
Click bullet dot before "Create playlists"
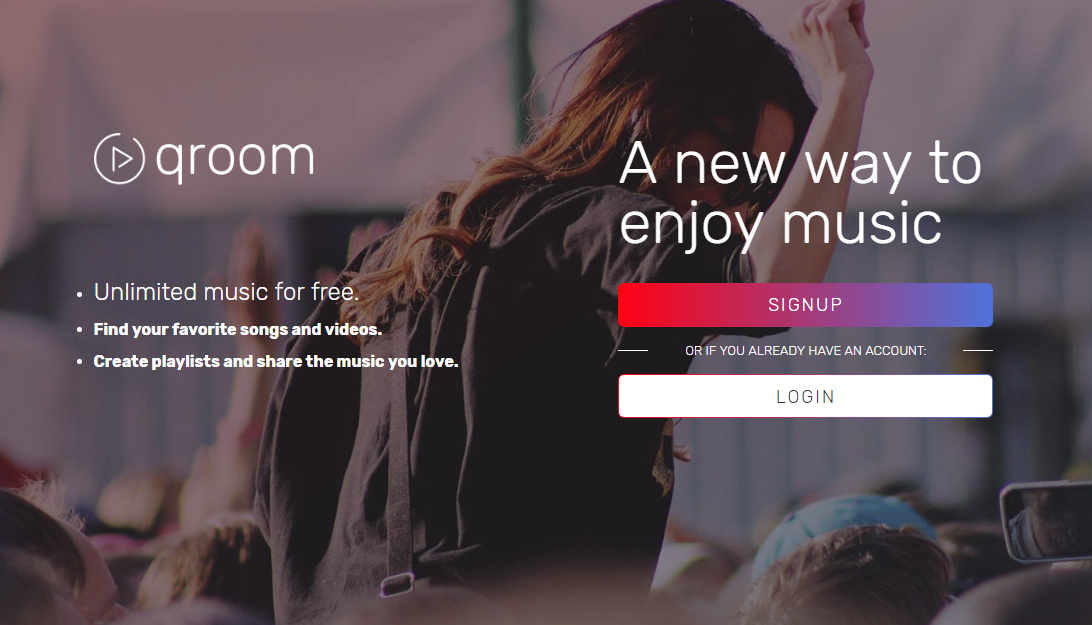coord(79,362)
